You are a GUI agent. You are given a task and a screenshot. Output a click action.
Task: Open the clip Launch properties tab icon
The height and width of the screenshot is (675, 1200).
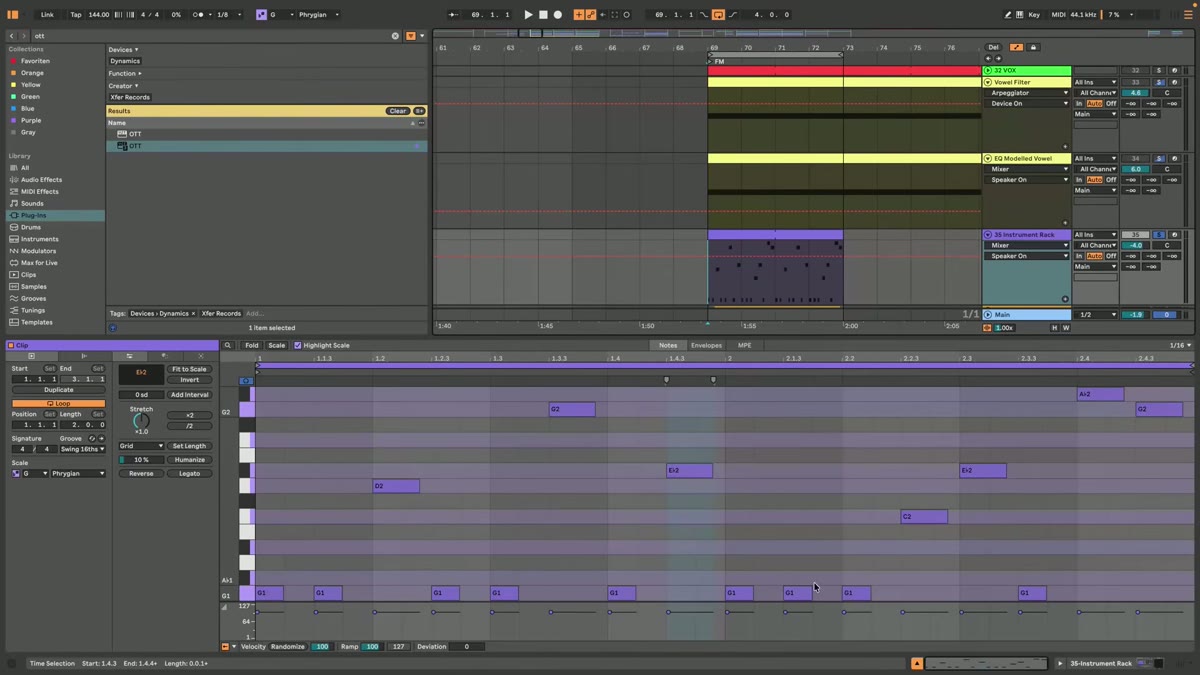pyautogui.click(x=83, y=356)
